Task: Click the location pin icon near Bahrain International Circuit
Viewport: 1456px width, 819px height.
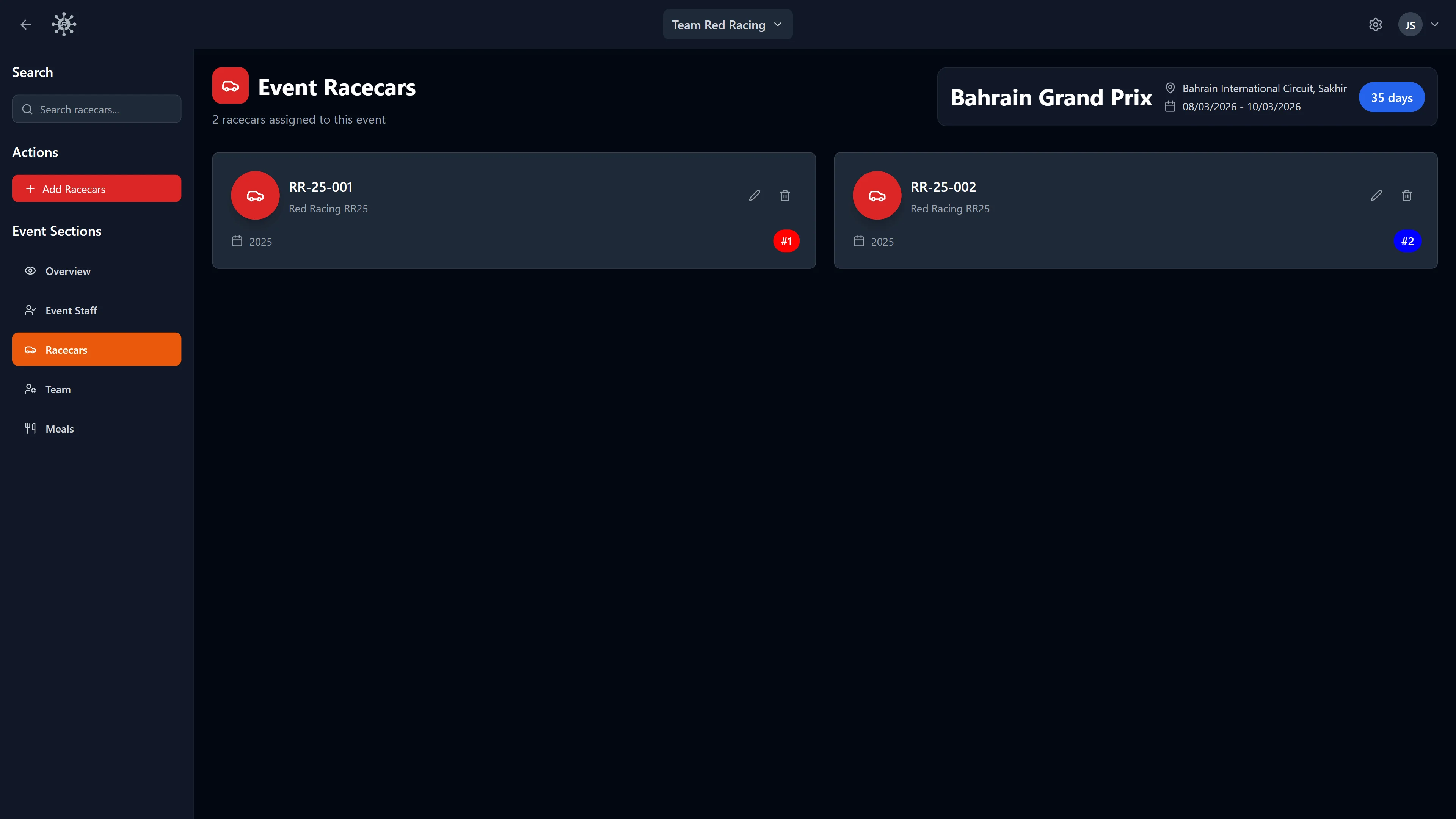Action: (x=1170, y=88)
